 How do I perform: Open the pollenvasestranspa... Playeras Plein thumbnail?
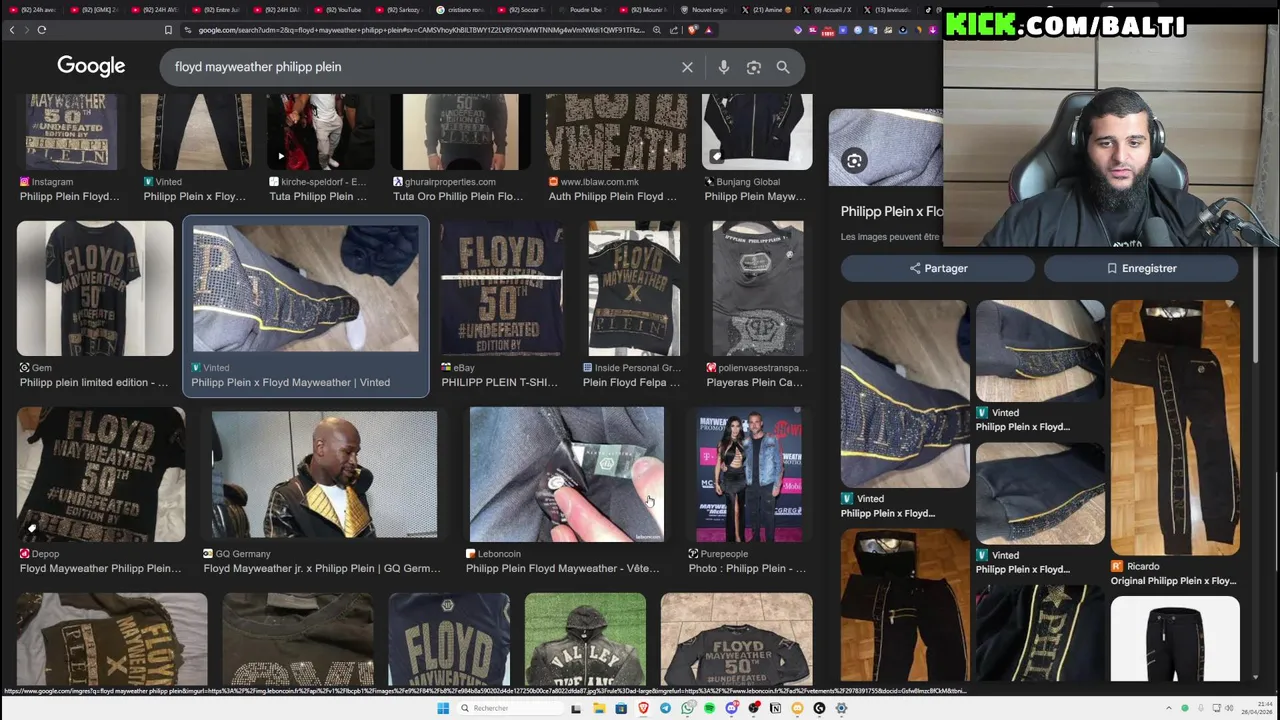click(x=757, y=288)
